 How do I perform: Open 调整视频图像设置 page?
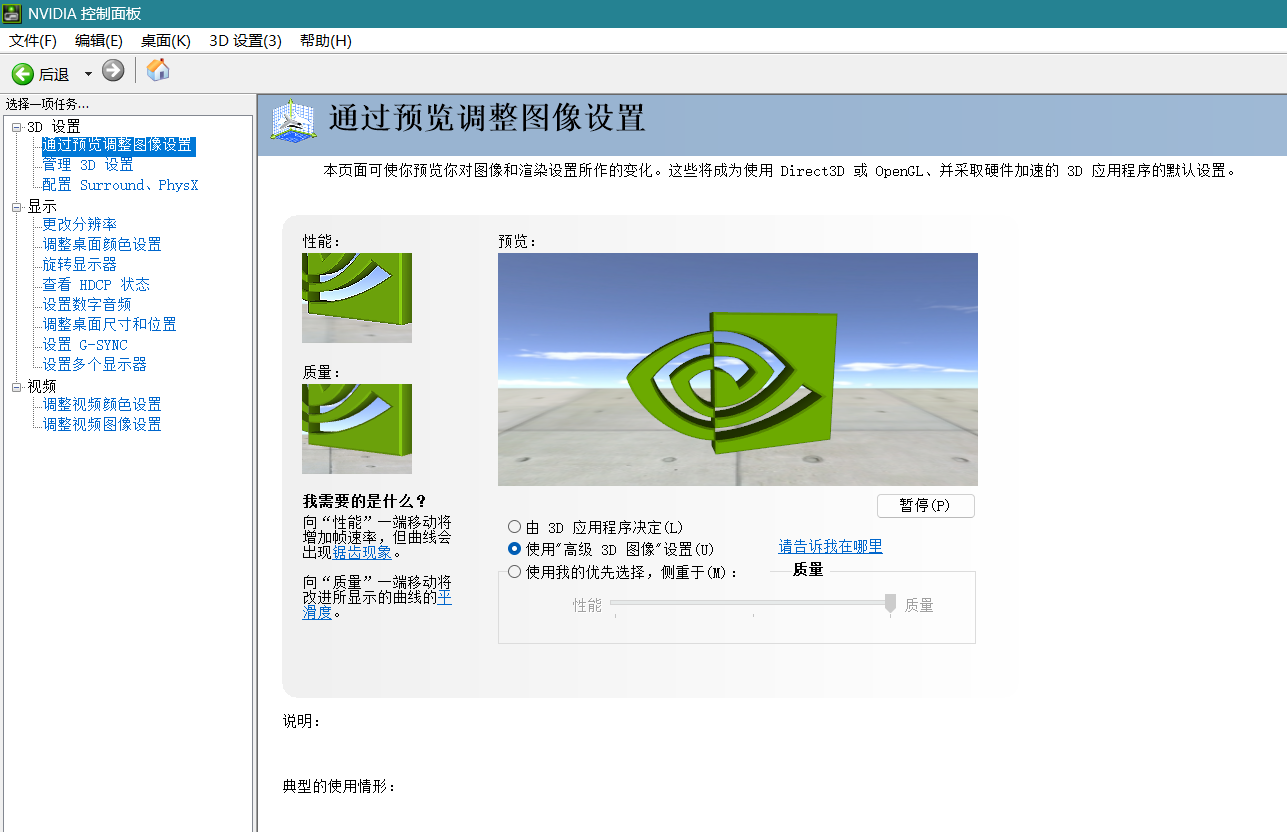[102, 424]
